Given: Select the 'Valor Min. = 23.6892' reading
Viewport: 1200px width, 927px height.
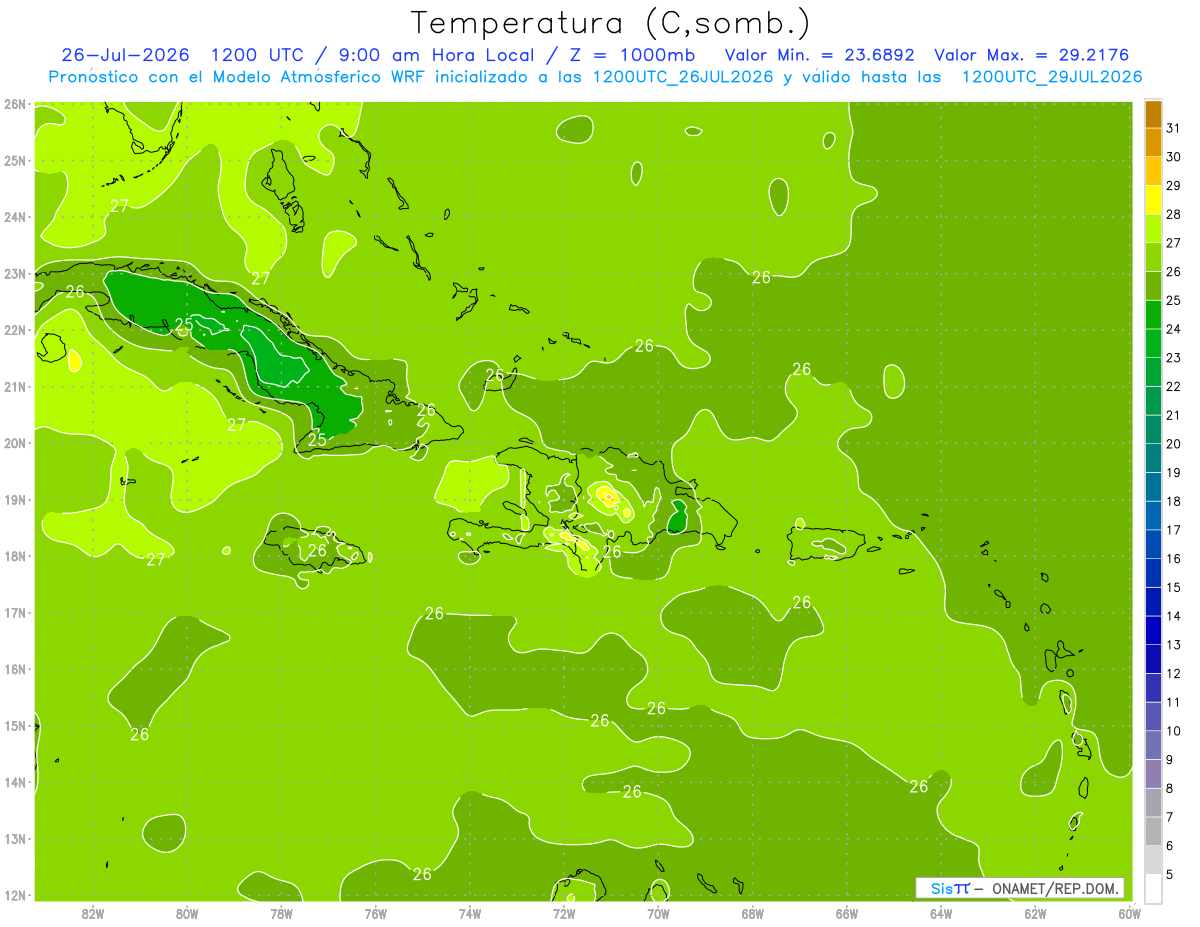Looking at the screenshot, I should tap(821, 55).
